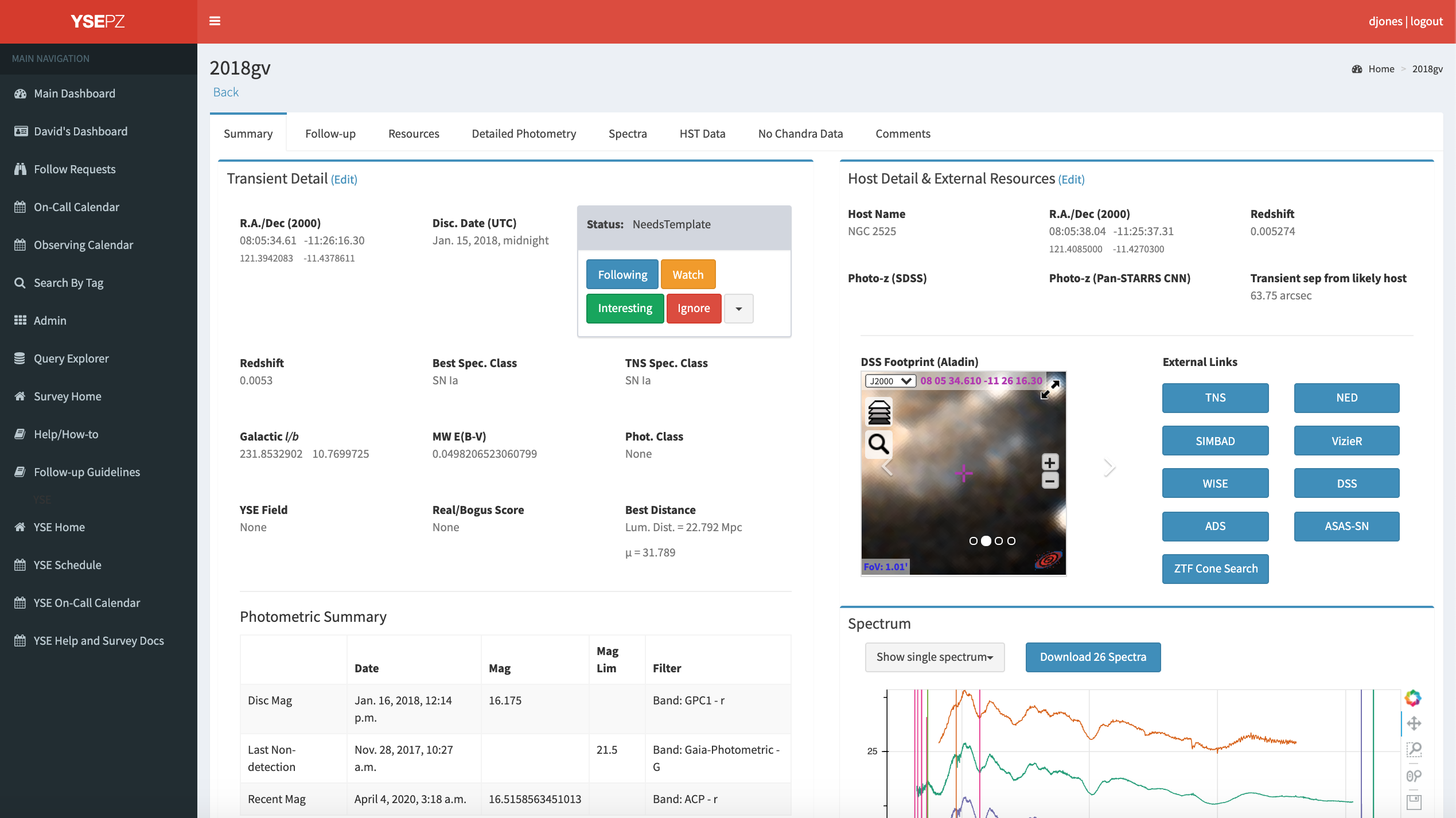Screen dimensions: 1456x818
Task: Download 26 Spectra
Action: (x=1093, y=657)
